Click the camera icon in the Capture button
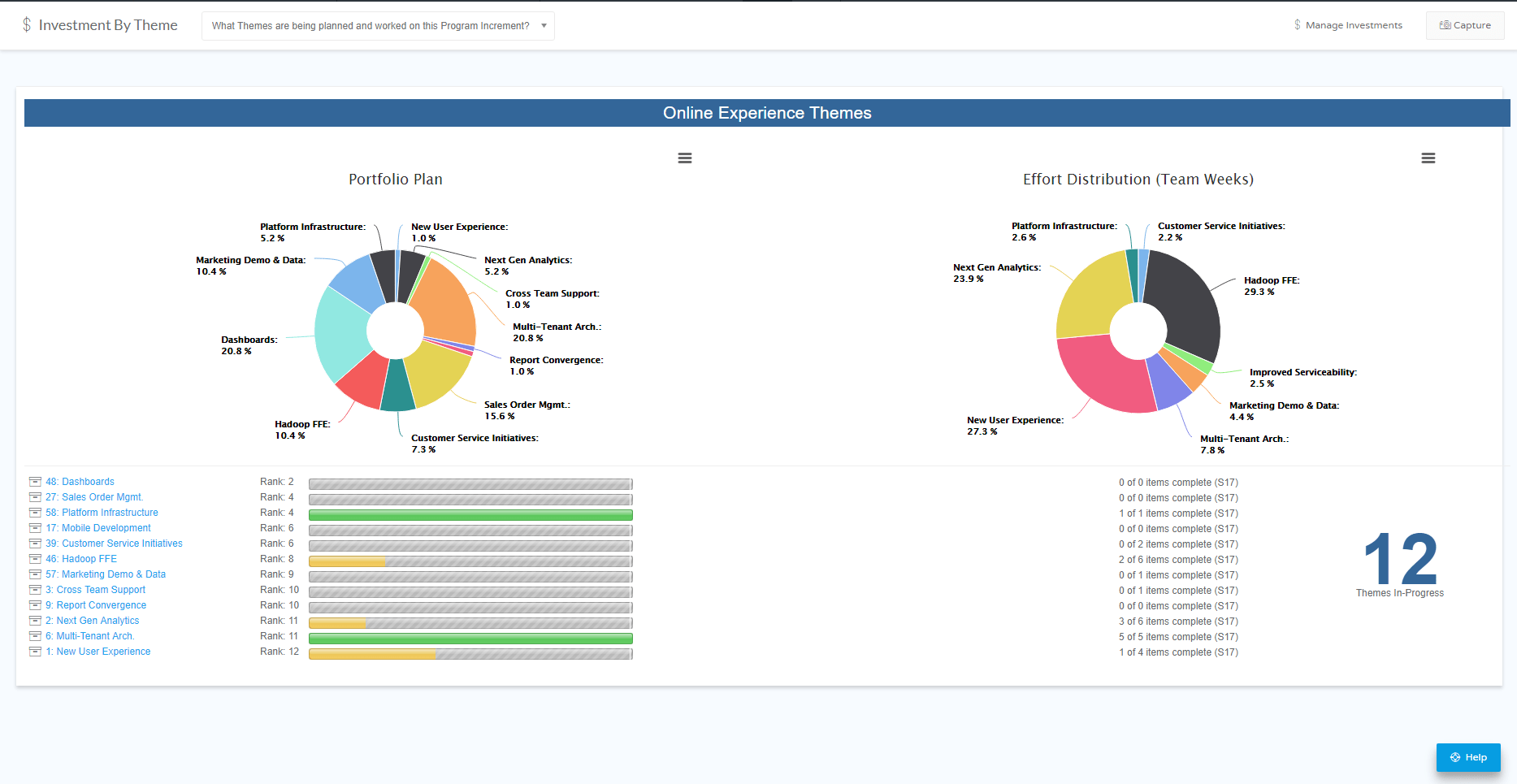1517x784 pixels. point(1445,25)
